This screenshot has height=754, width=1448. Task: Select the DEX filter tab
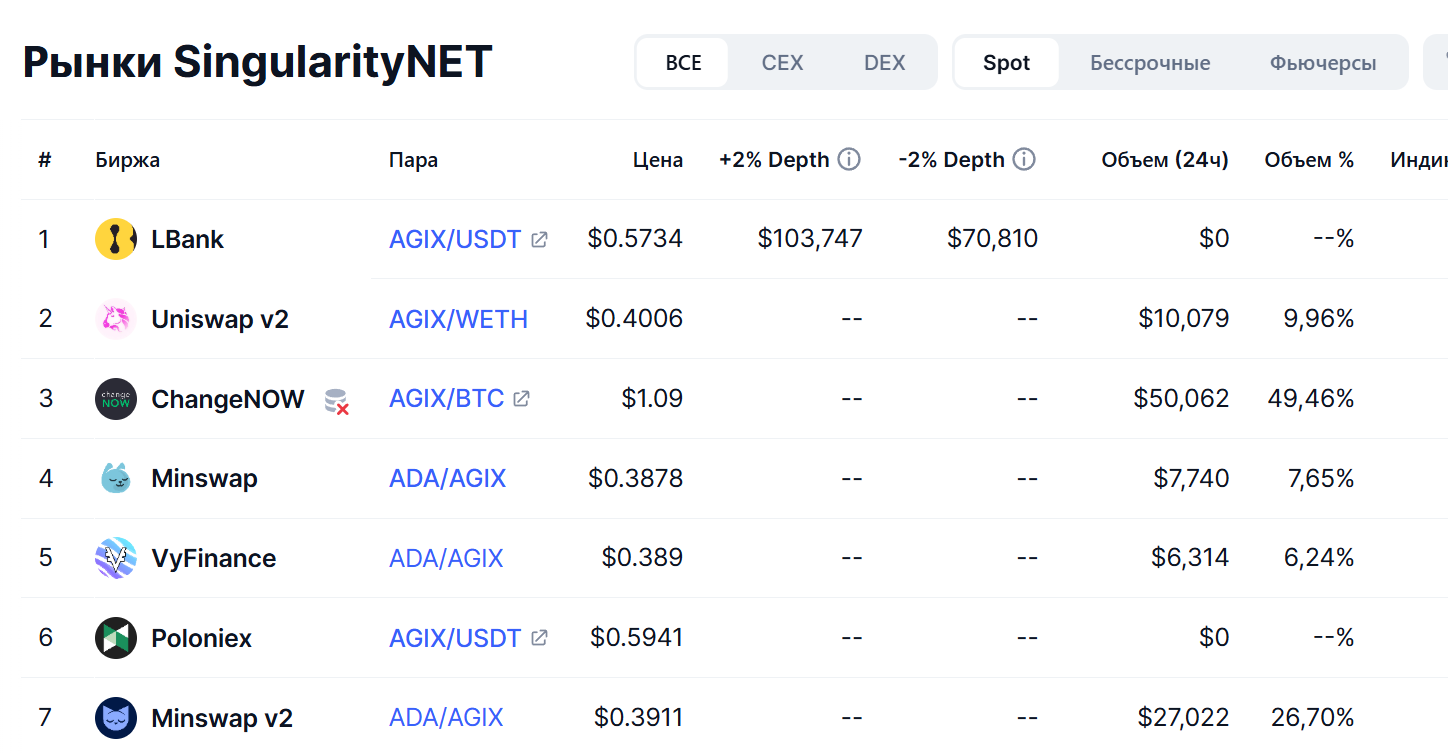[x=884, y=63]
